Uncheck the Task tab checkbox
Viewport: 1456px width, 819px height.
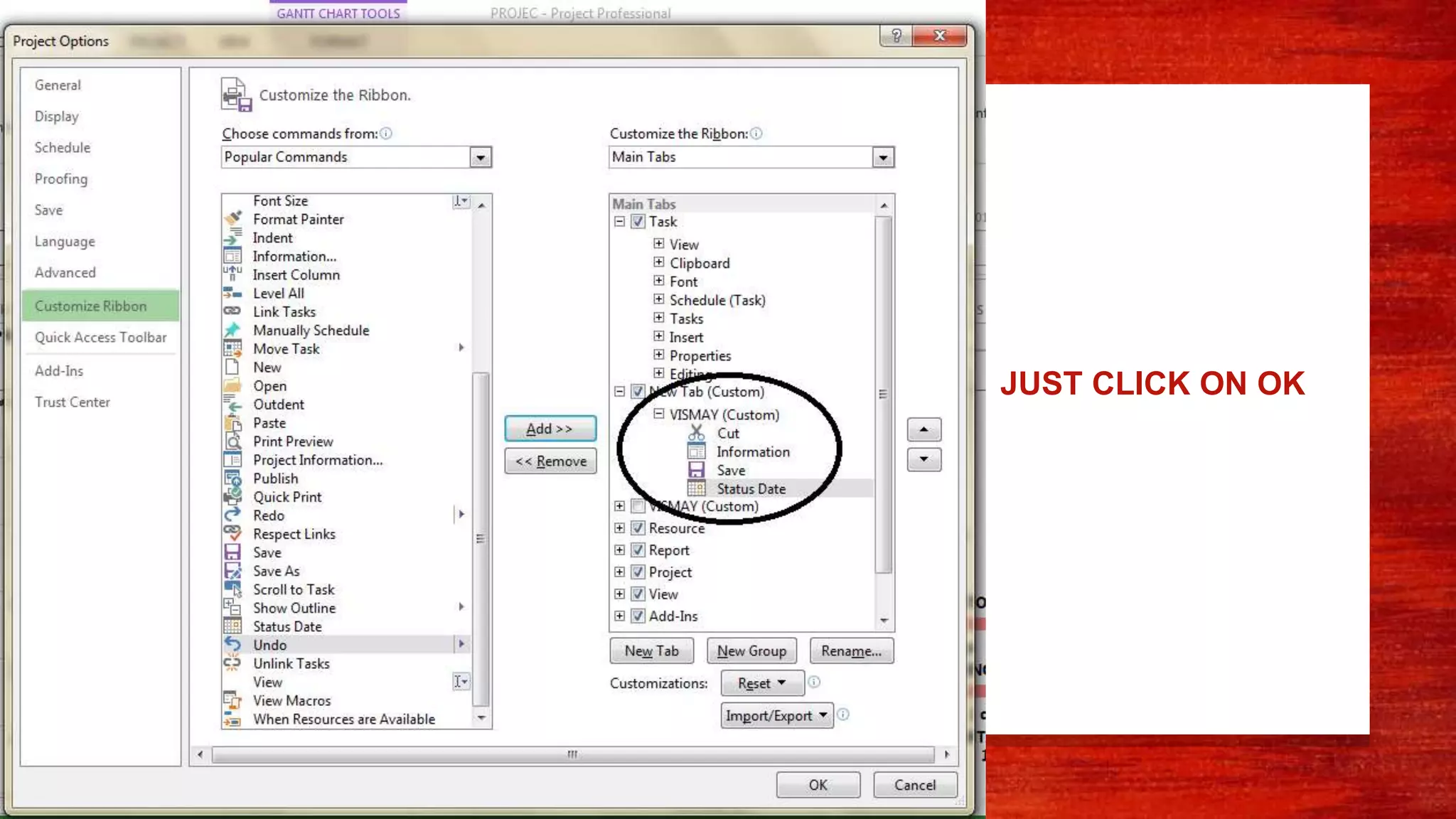tap(638, 222)
